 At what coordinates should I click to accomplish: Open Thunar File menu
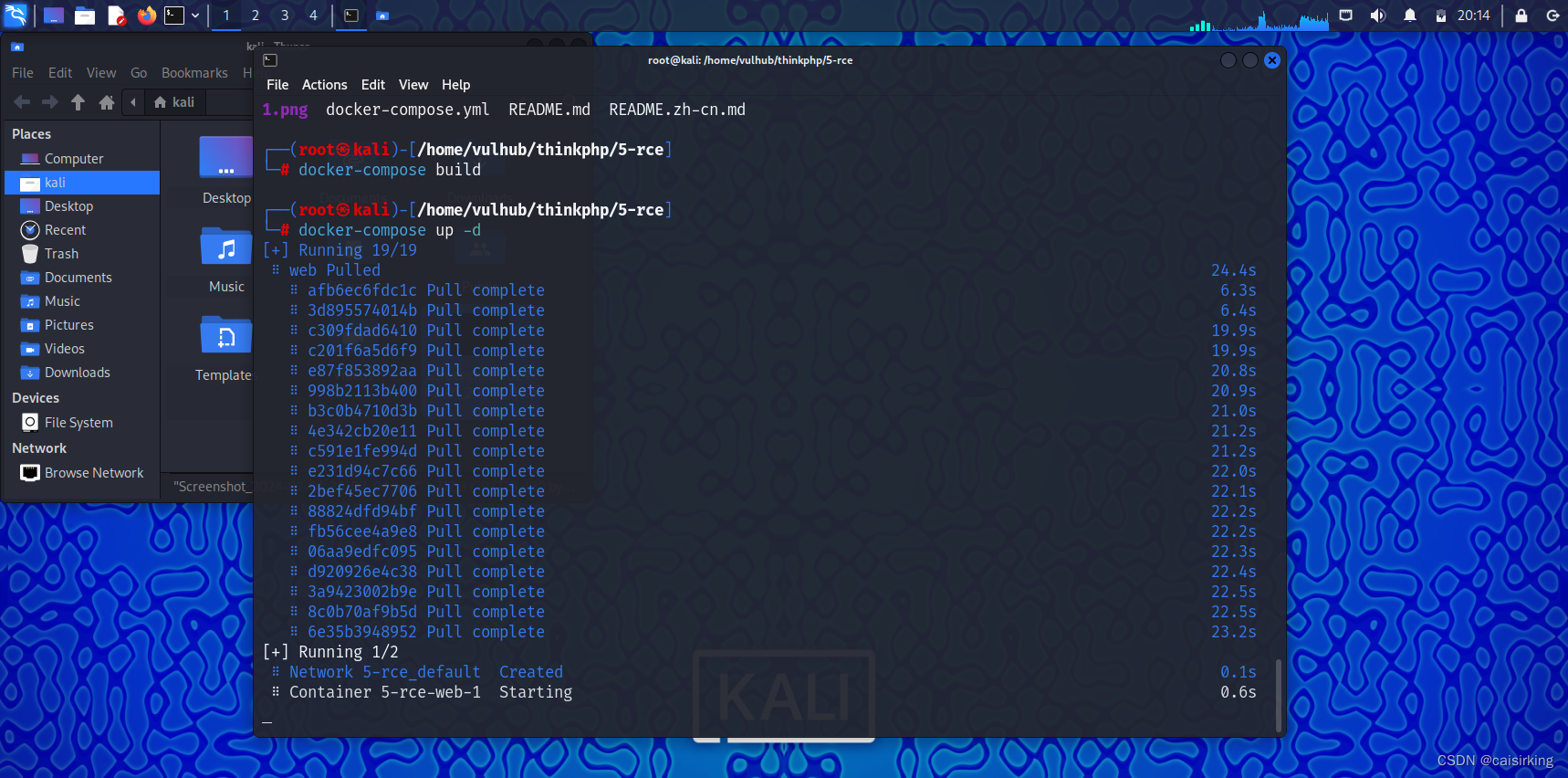click(x=23, y=73)
